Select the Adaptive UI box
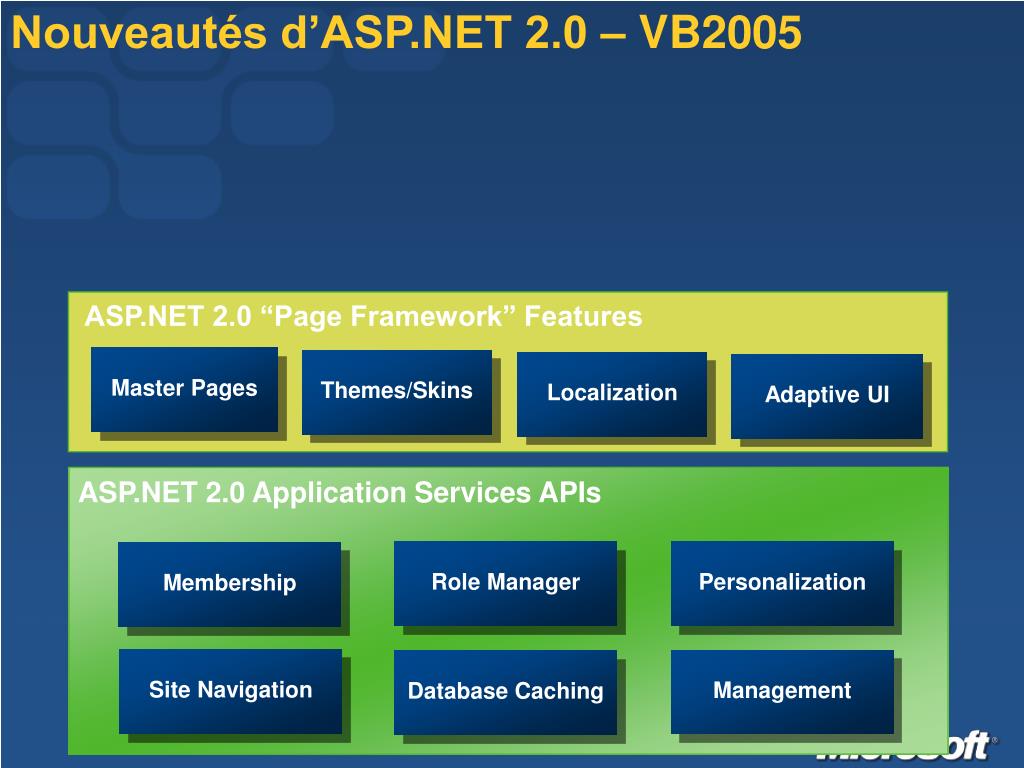 coord(827,396)
